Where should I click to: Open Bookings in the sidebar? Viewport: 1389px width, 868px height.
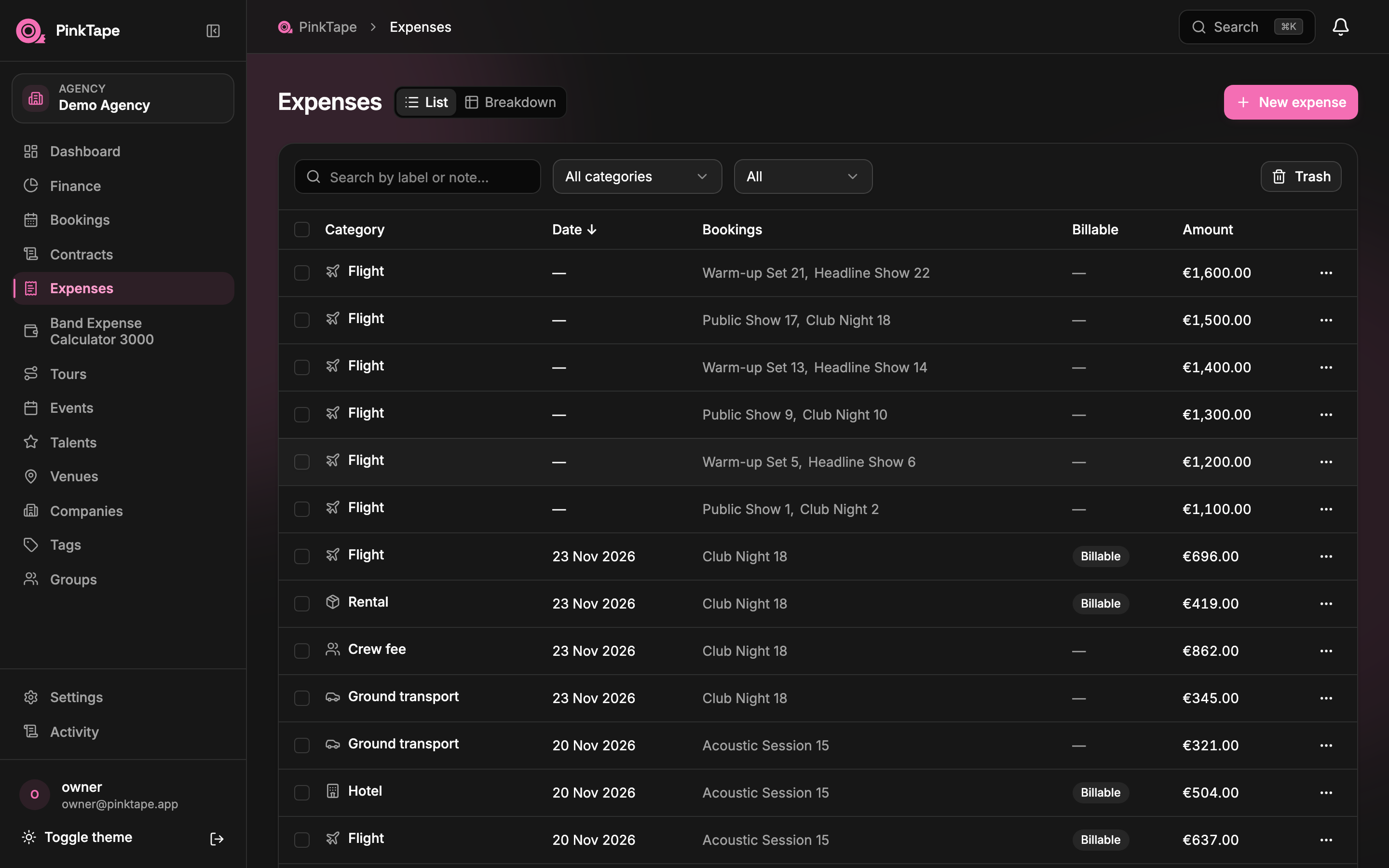[x=123, y=220]
